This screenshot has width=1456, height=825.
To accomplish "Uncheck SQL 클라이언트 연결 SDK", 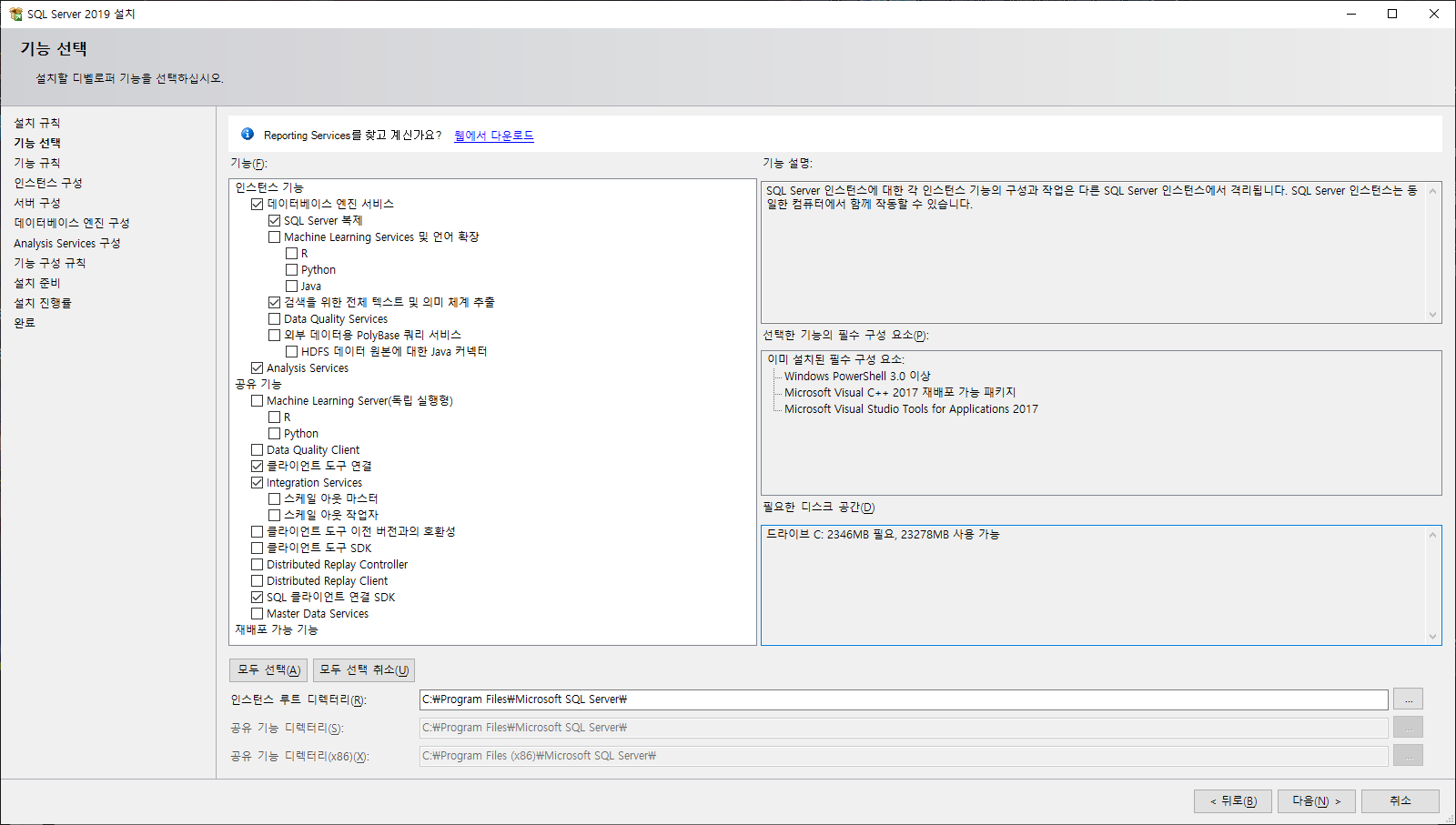I will click(257, 597).
